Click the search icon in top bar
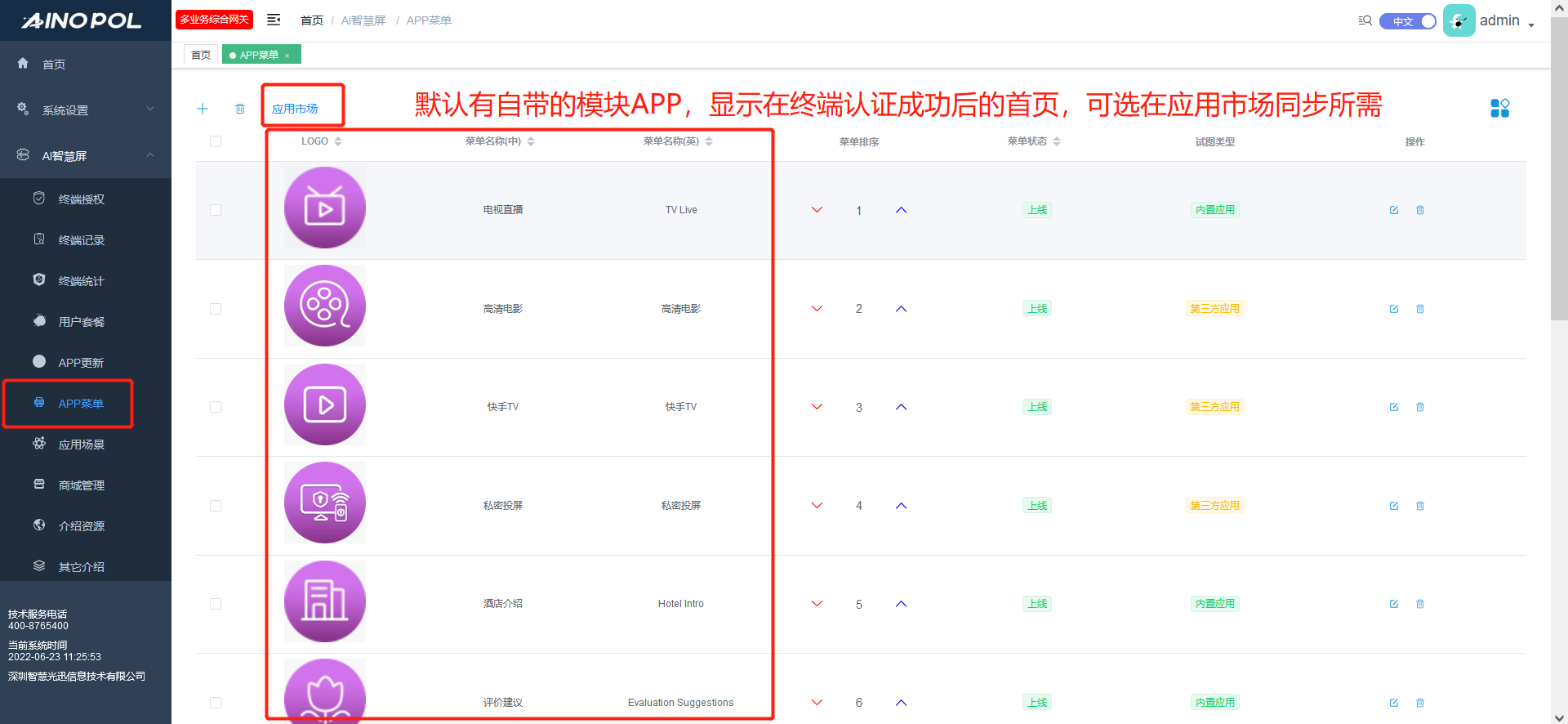 (x=1365, y=20)
